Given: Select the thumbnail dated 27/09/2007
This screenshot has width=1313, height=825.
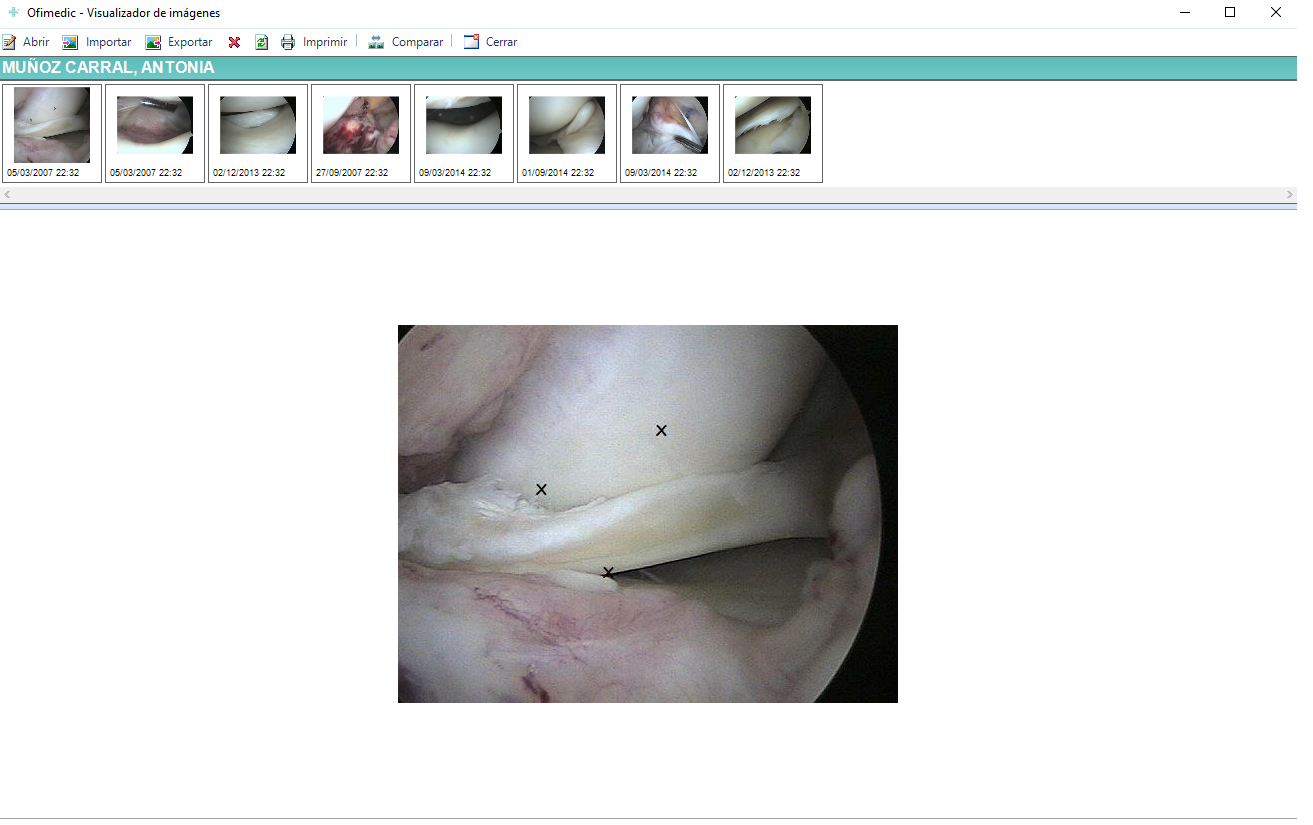Looking at the screenshot, I should tap(361, 126).
